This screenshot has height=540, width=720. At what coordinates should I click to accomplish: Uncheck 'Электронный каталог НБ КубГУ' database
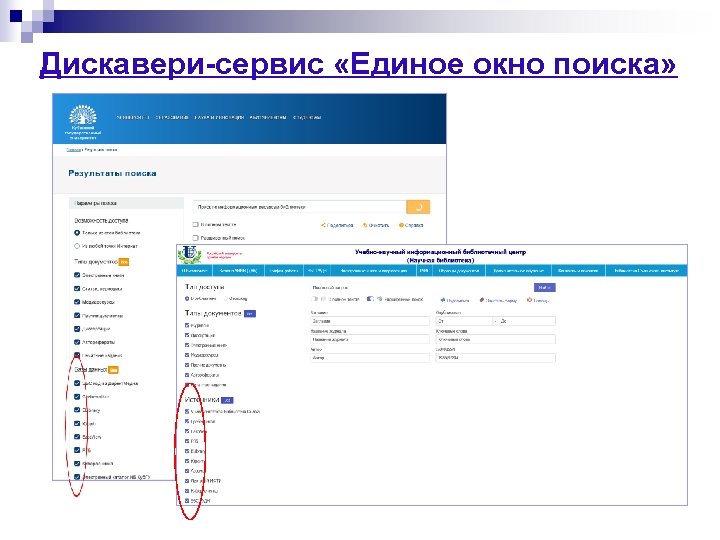pos(77,477)
